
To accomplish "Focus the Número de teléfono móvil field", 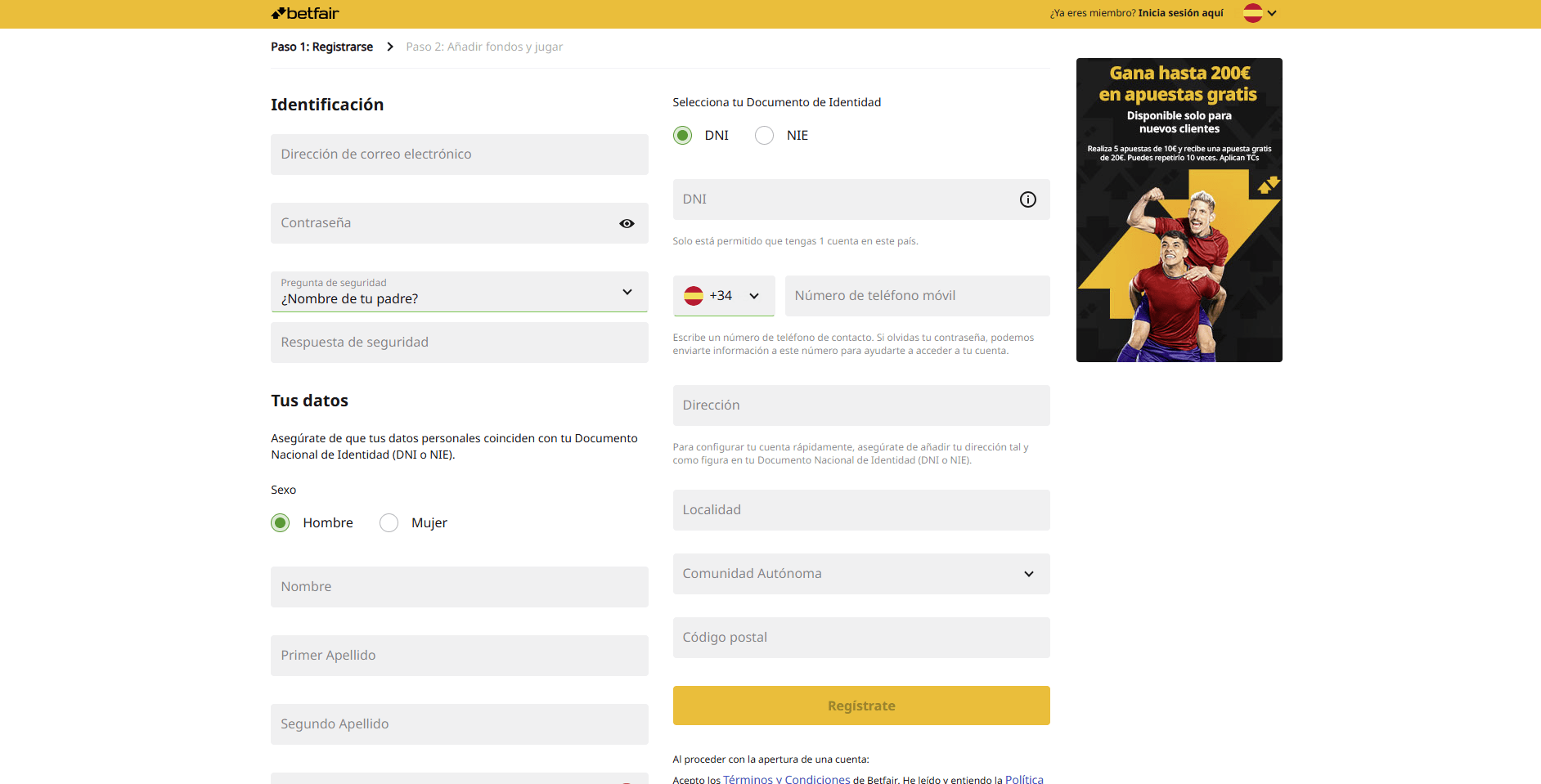I will [918, 296].
